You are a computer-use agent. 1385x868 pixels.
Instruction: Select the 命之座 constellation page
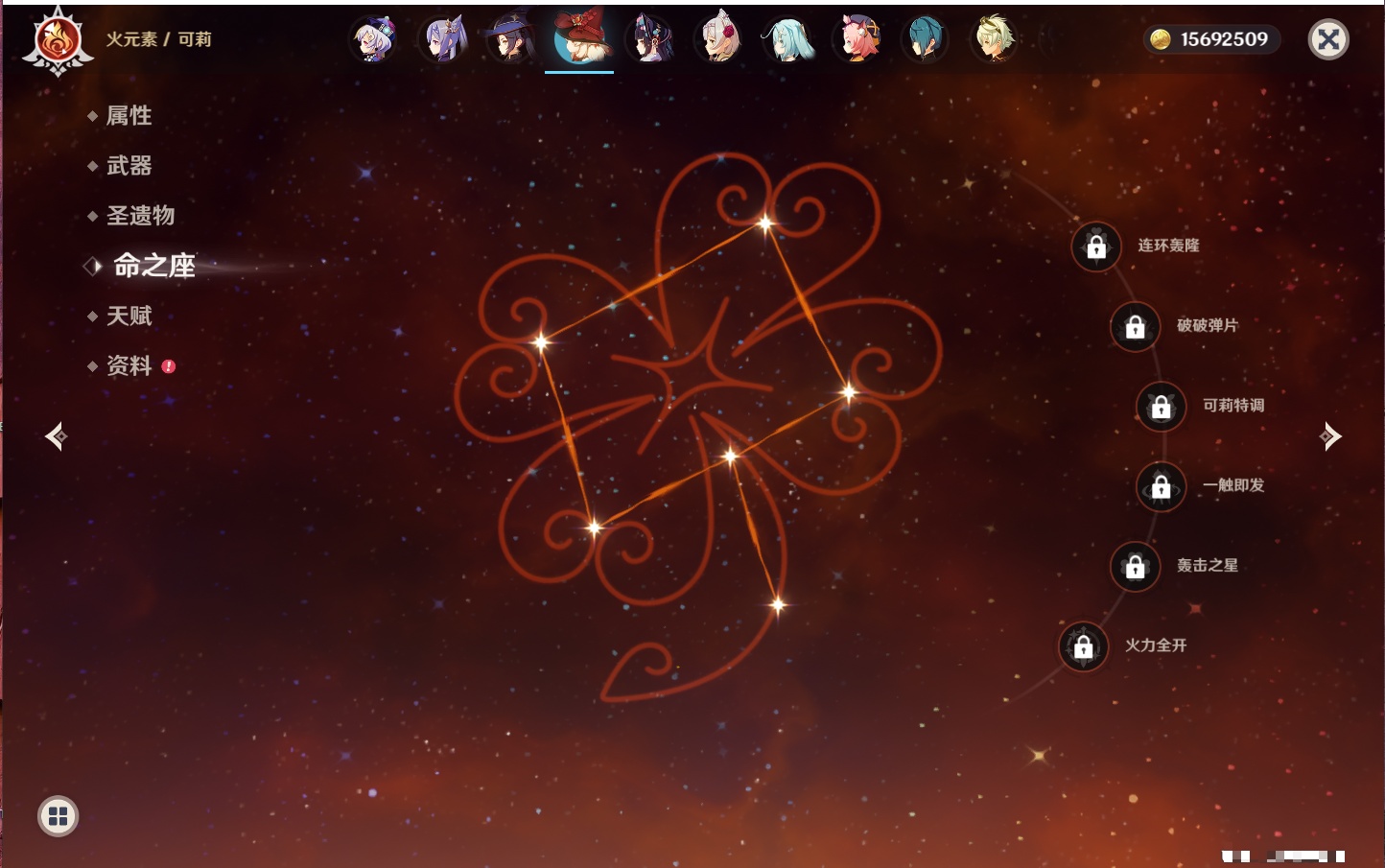[153, 266]
